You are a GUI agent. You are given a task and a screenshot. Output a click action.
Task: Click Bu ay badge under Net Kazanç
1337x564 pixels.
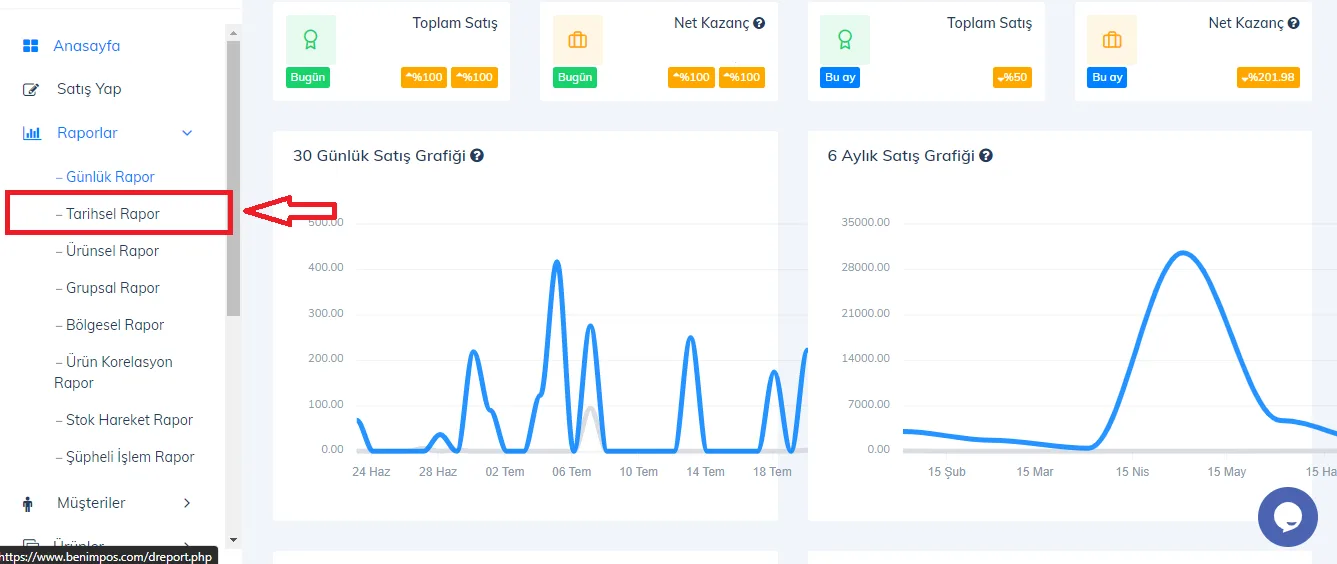(1107, 77)
